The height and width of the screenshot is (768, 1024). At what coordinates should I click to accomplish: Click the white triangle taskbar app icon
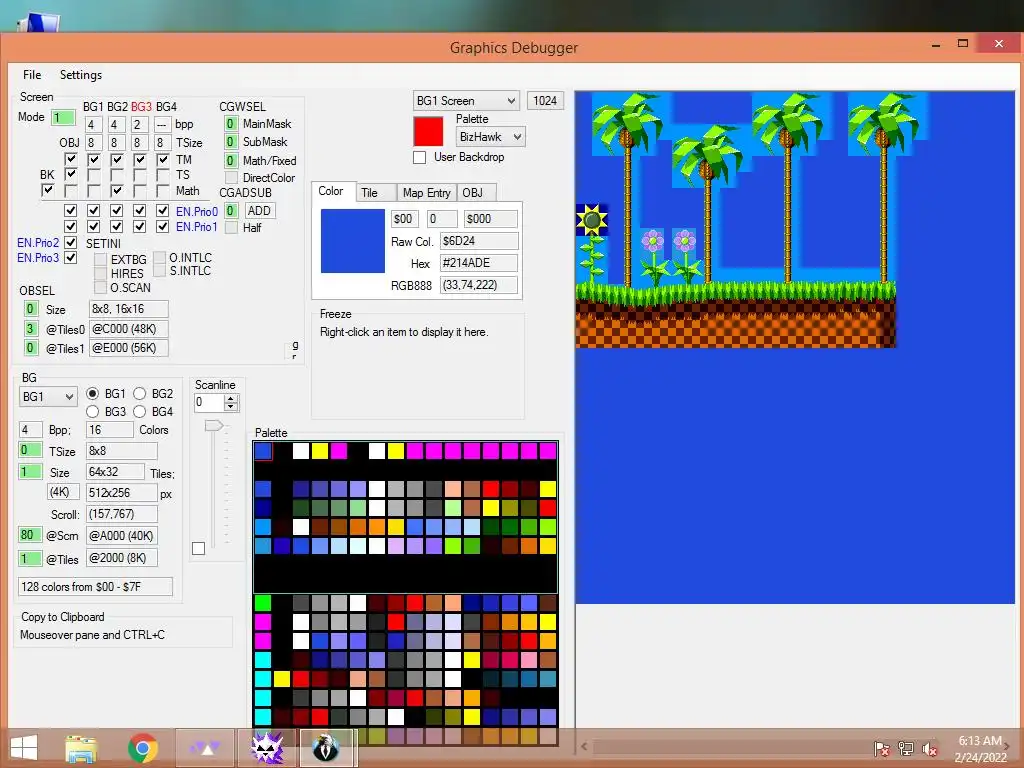(205, 748)
